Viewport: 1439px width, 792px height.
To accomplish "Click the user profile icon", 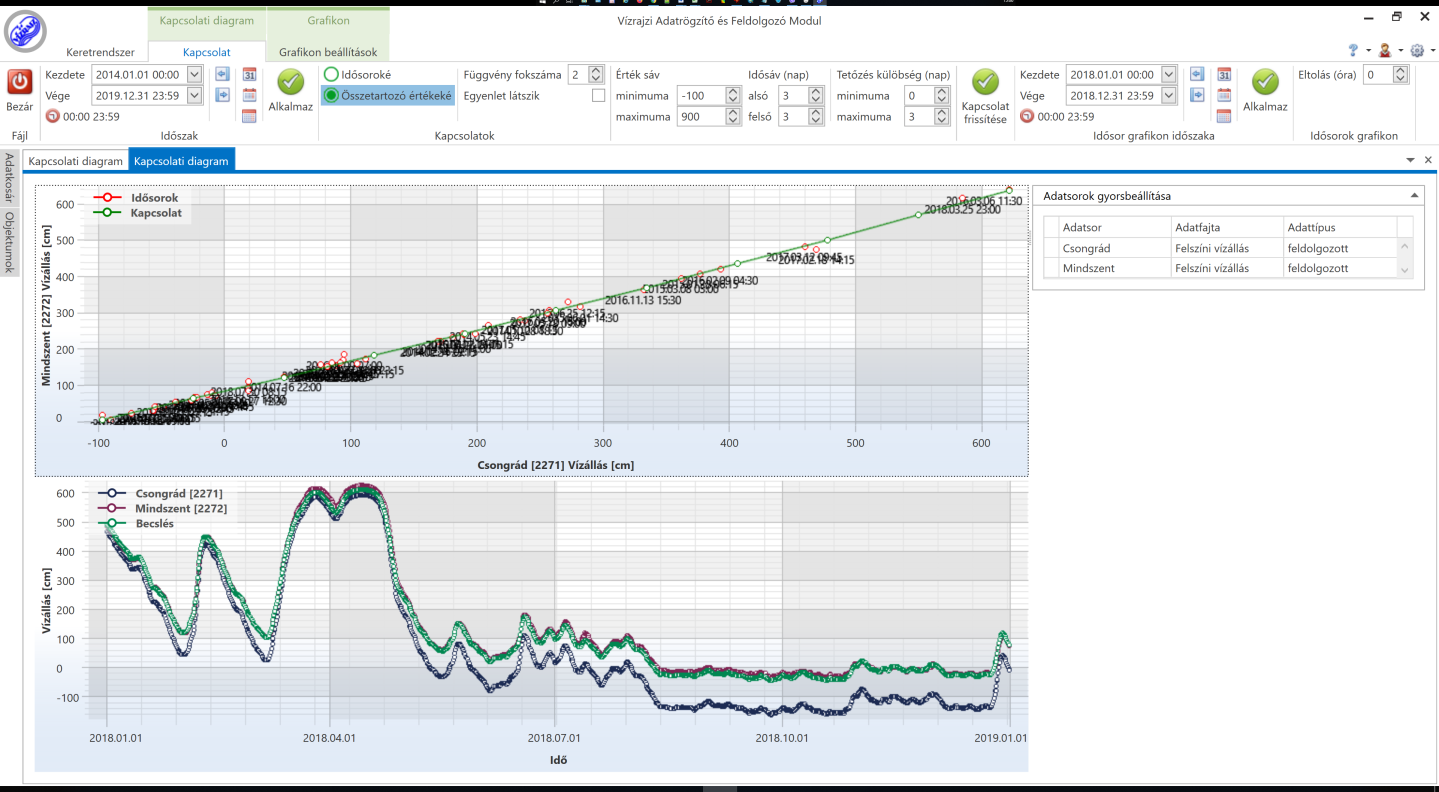I will pos(1385,50).
